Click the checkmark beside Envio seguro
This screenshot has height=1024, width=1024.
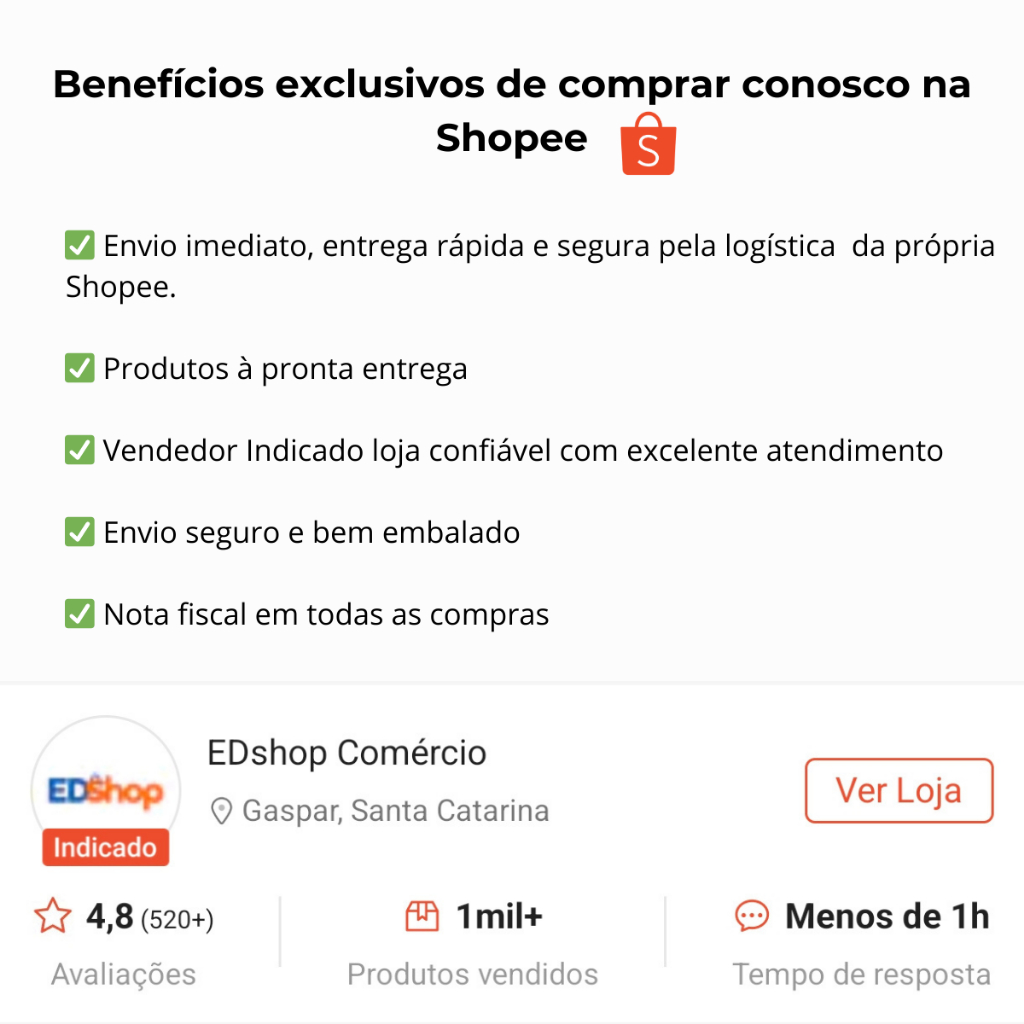point(79,532)
